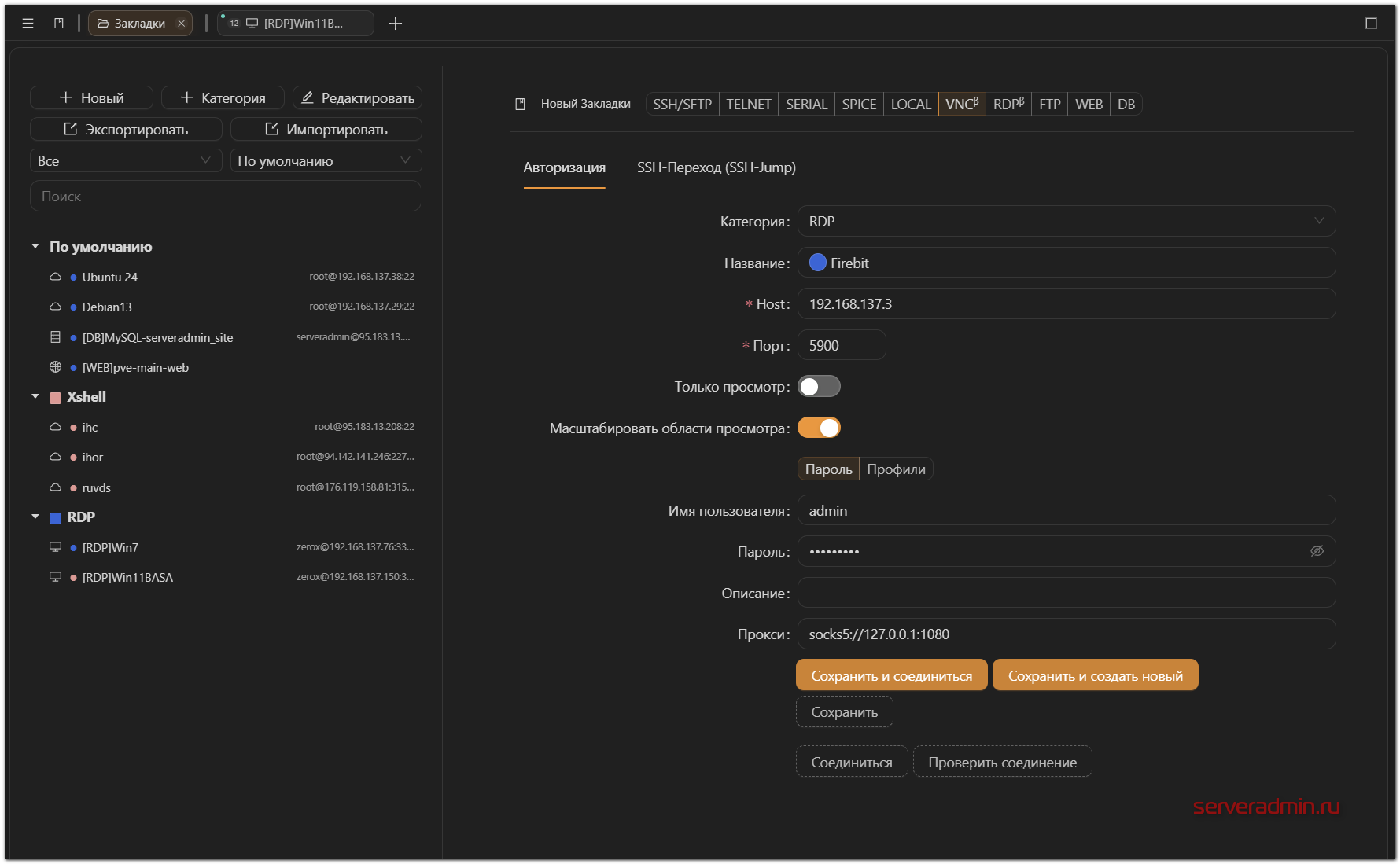Click the RDP blue color square

[x=55, y=518]
